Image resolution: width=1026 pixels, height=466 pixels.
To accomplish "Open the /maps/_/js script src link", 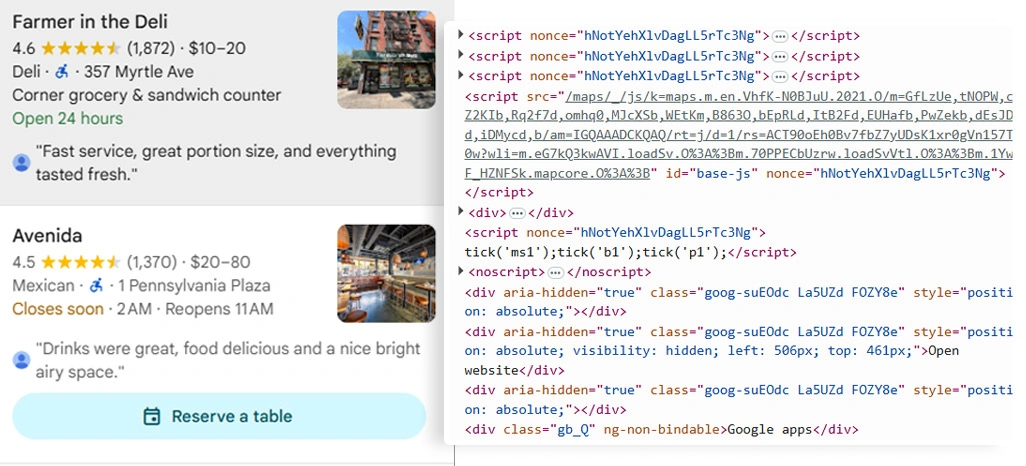I will [739, 135].
